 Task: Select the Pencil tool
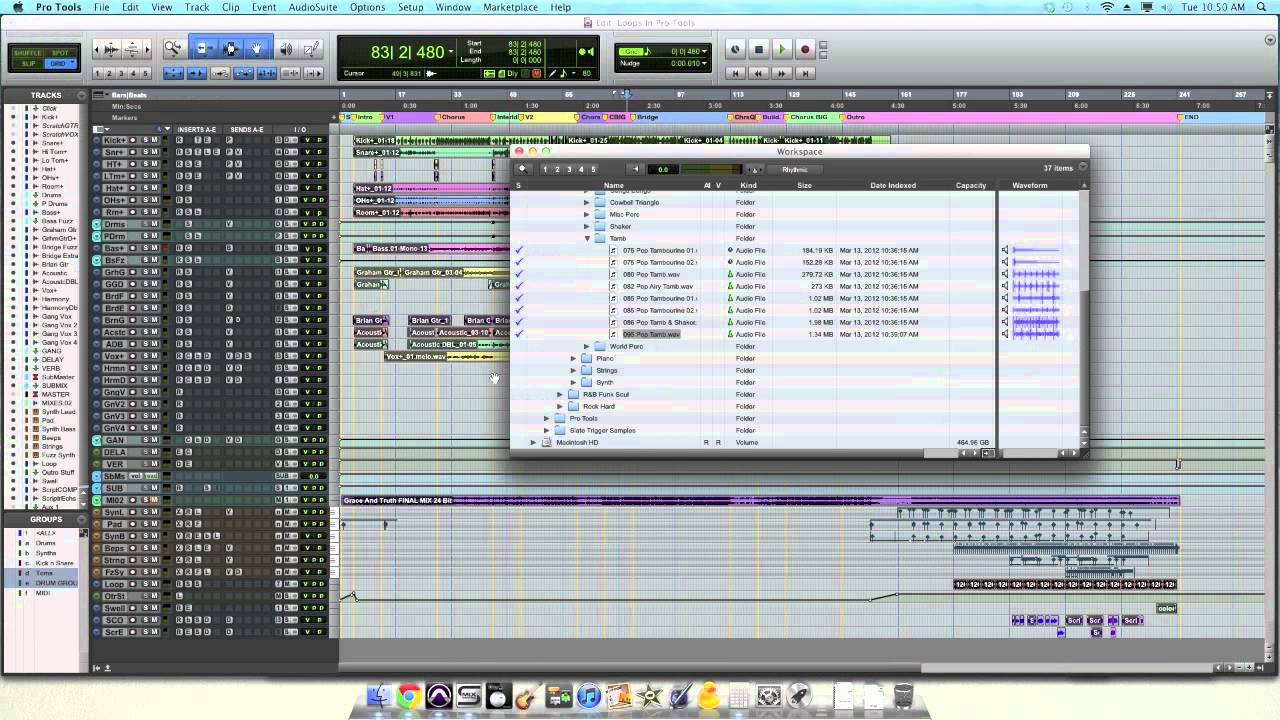[311, 49]
